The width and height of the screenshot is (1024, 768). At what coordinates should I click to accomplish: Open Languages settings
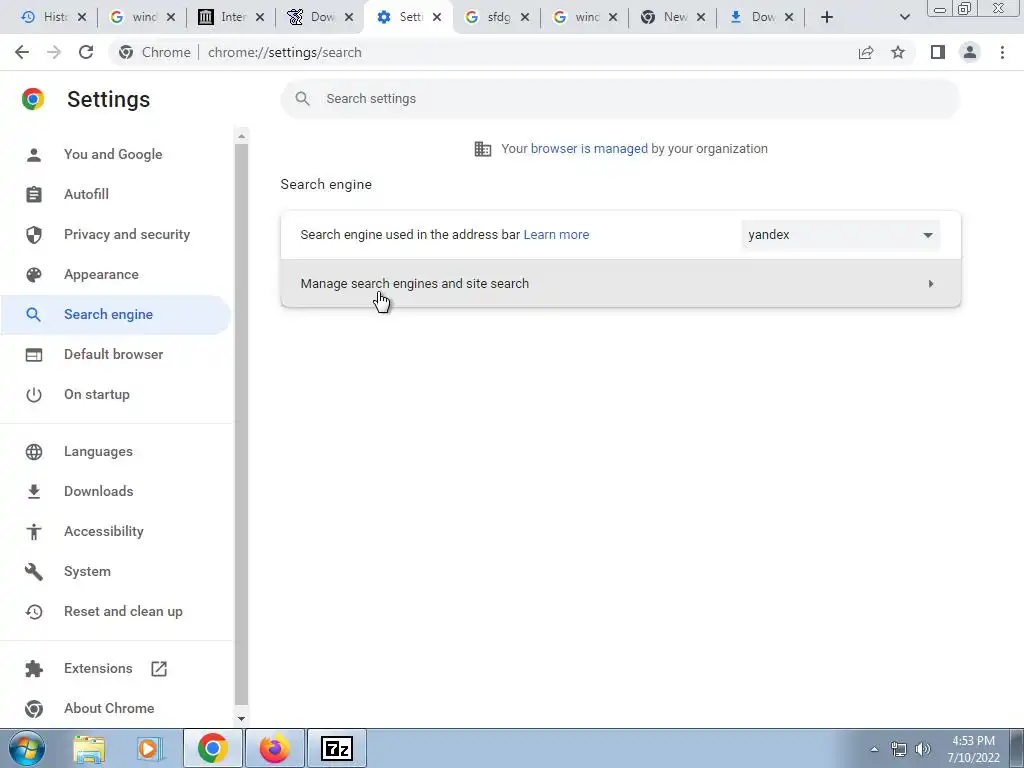point(98,451)
